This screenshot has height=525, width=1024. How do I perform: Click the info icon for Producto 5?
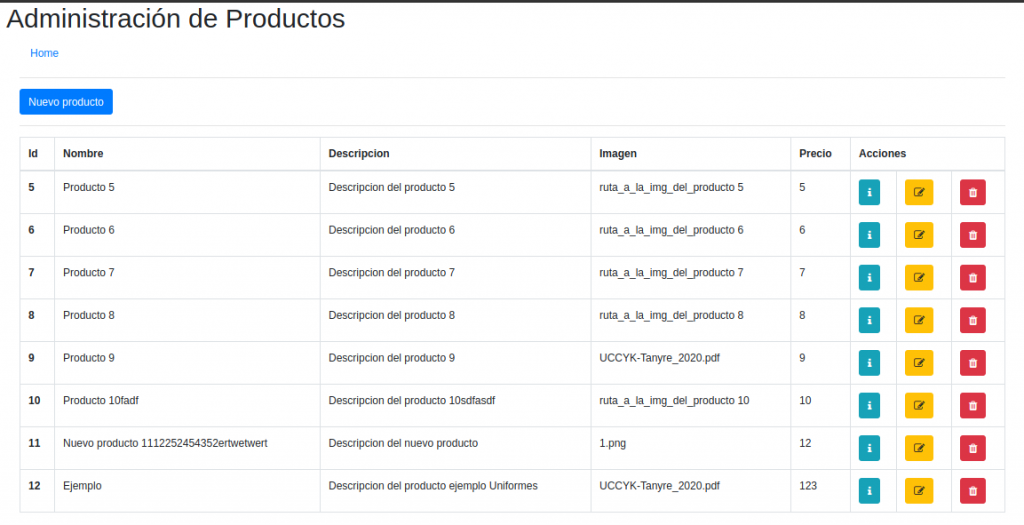[869, 192]
